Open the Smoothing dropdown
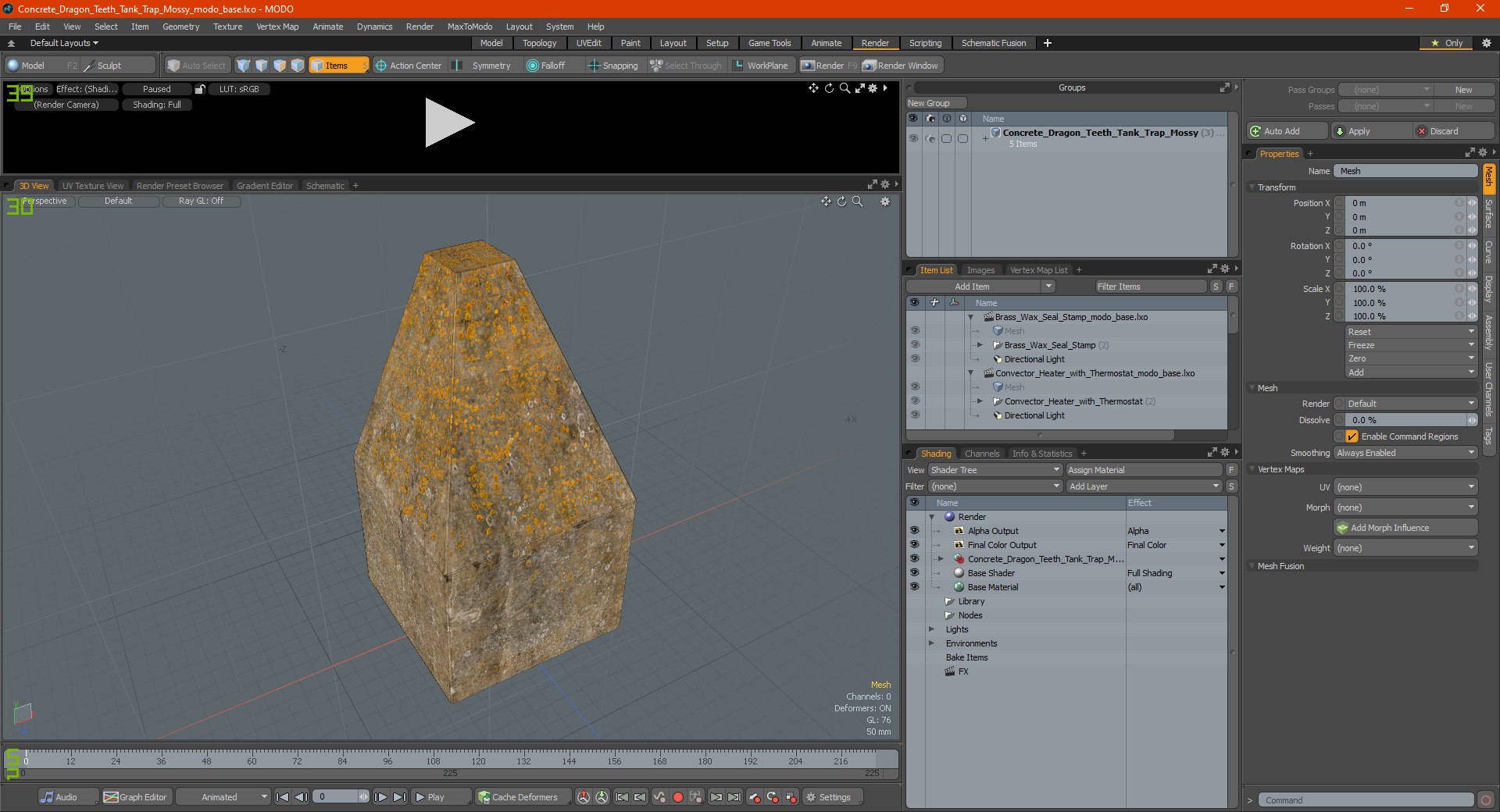 click(1405, 453)
